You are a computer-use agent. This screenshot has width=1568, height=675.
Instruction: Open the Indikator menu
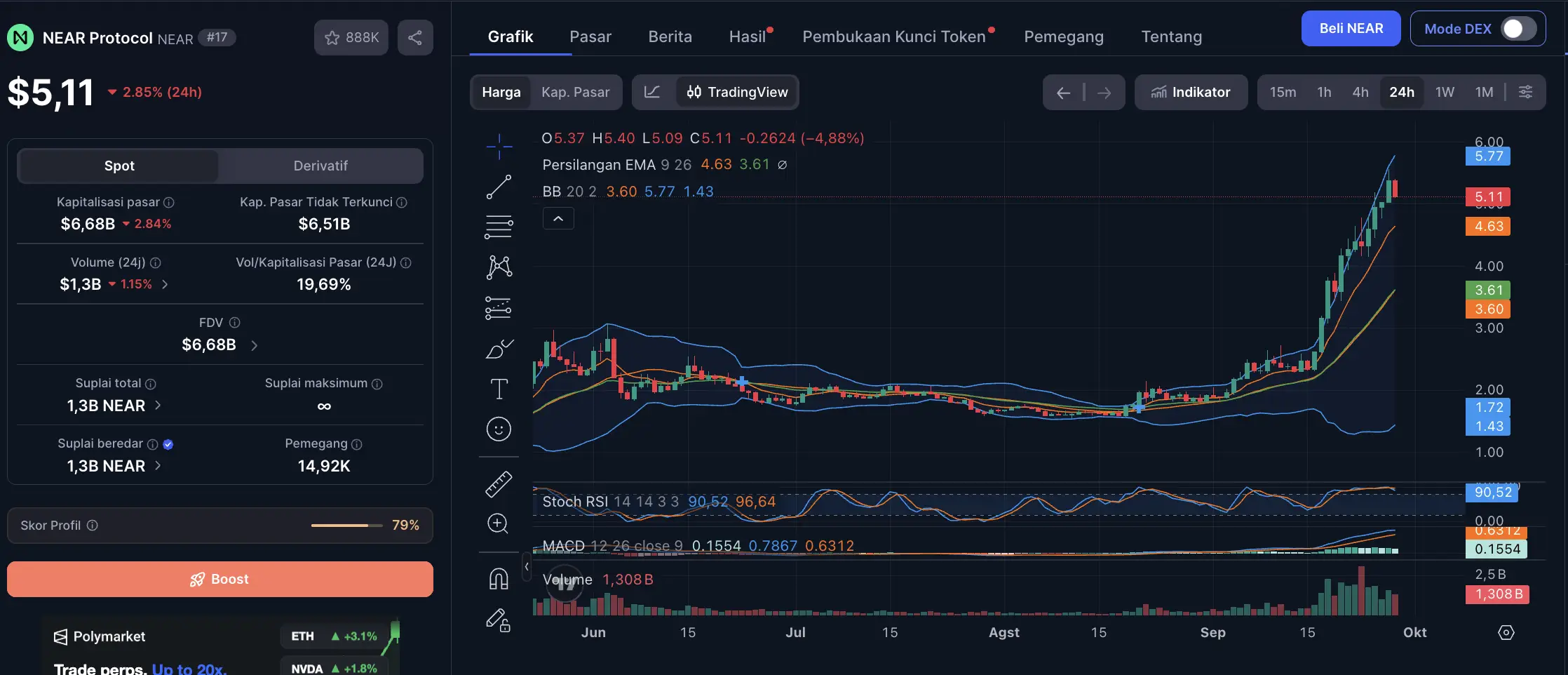(x=1191, y=92)
